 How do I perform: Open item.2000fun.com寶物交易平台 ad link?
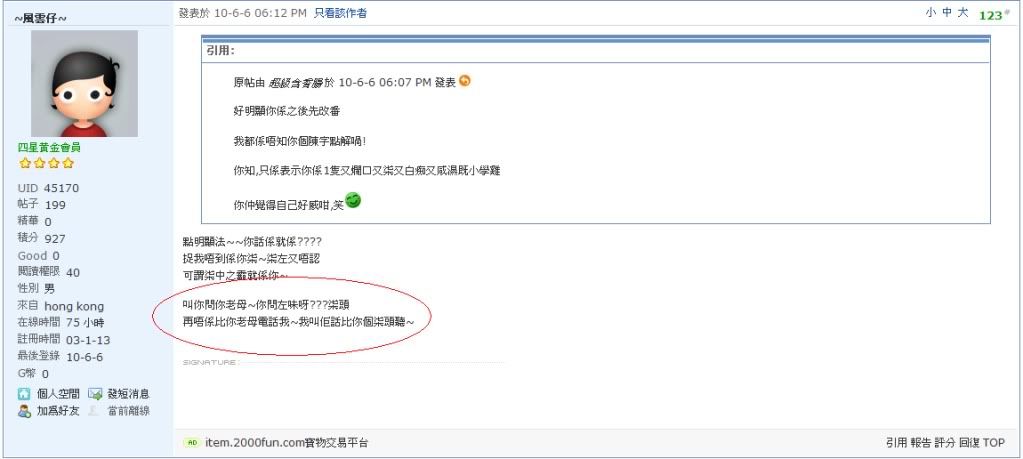tap(286, 443)
